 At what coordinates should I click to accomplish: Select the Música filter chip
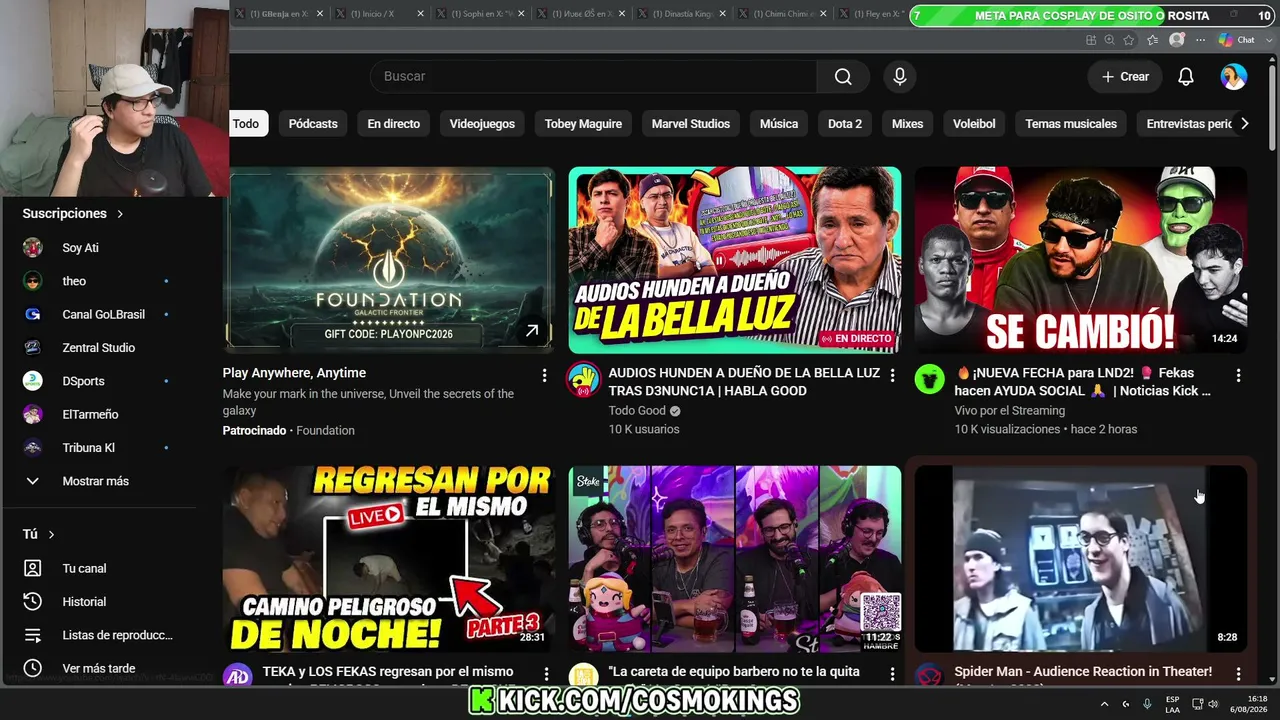coord(779,124)
